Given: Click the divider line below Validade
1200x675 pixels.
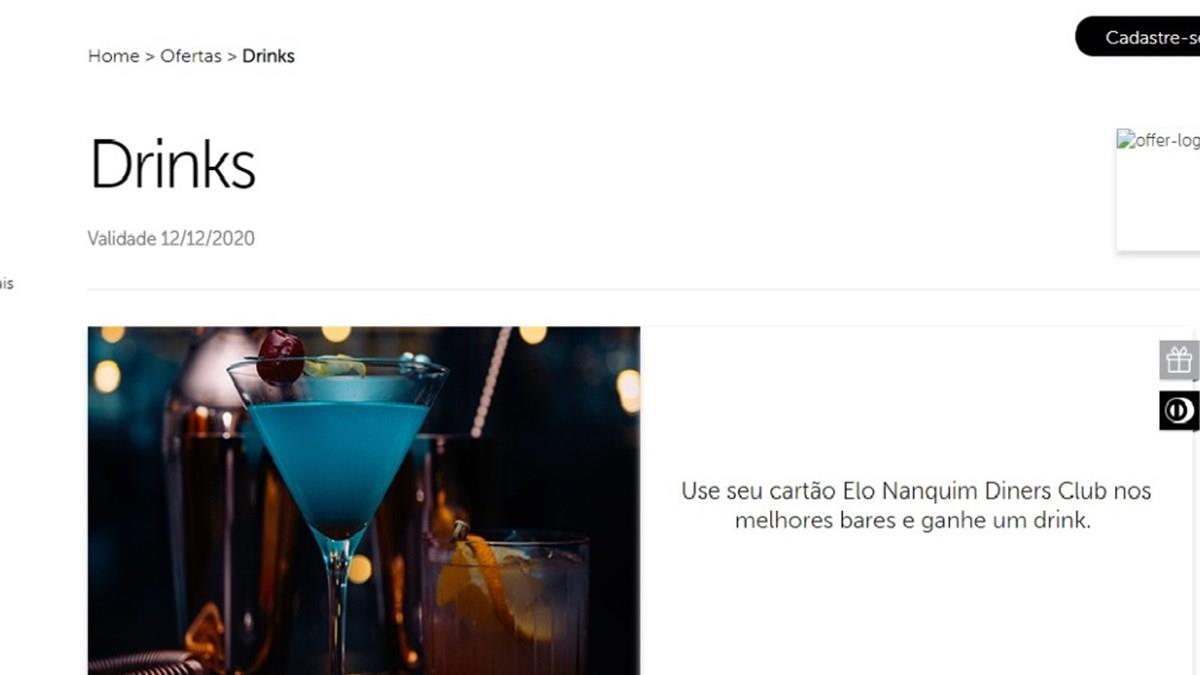Looking at the screenshot, I should pos(643,289).
